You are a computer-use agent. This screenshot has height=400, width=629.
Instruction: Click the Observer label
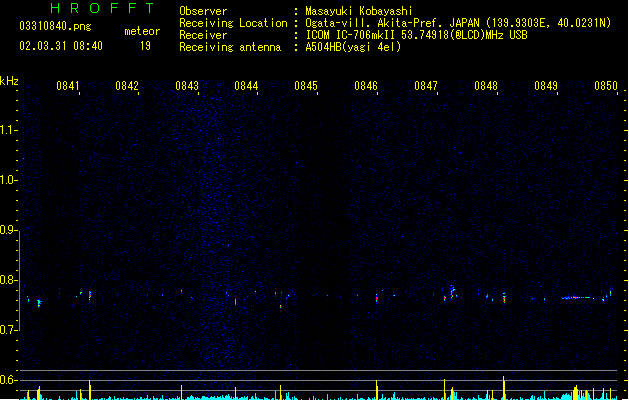tap(203, 11)
